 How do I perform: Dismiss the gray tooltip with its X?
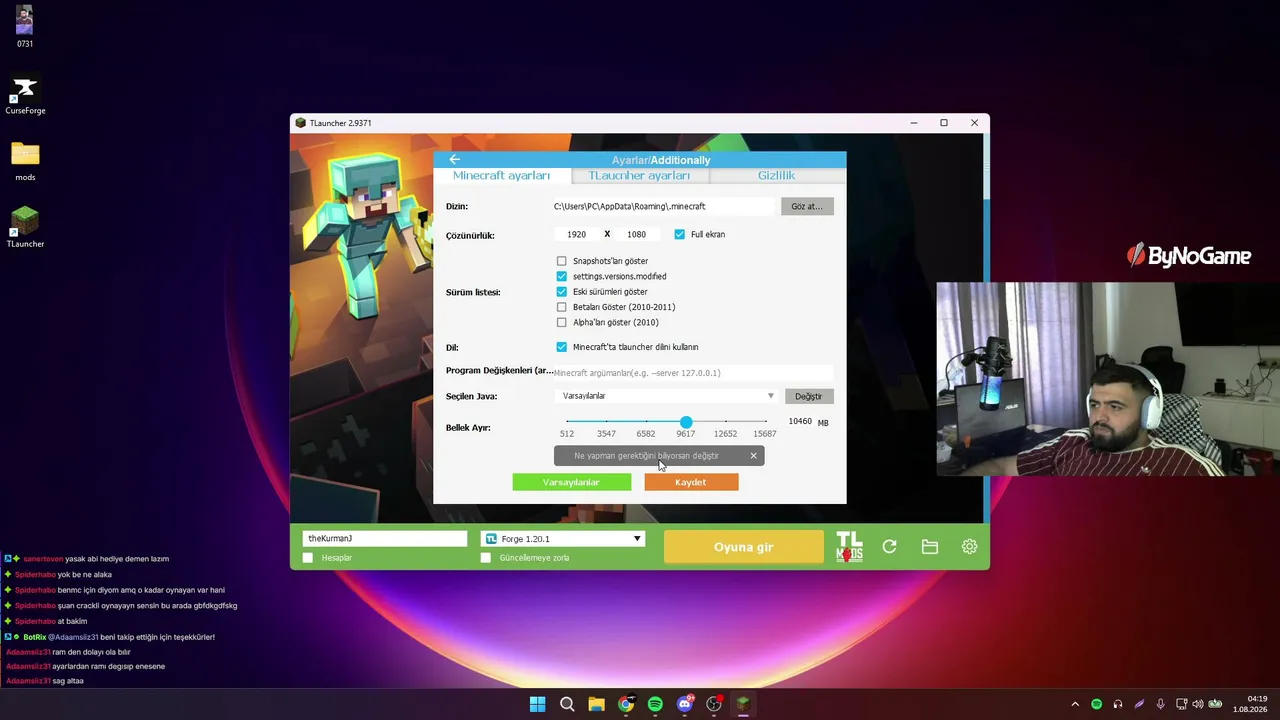tap(754, 456)
